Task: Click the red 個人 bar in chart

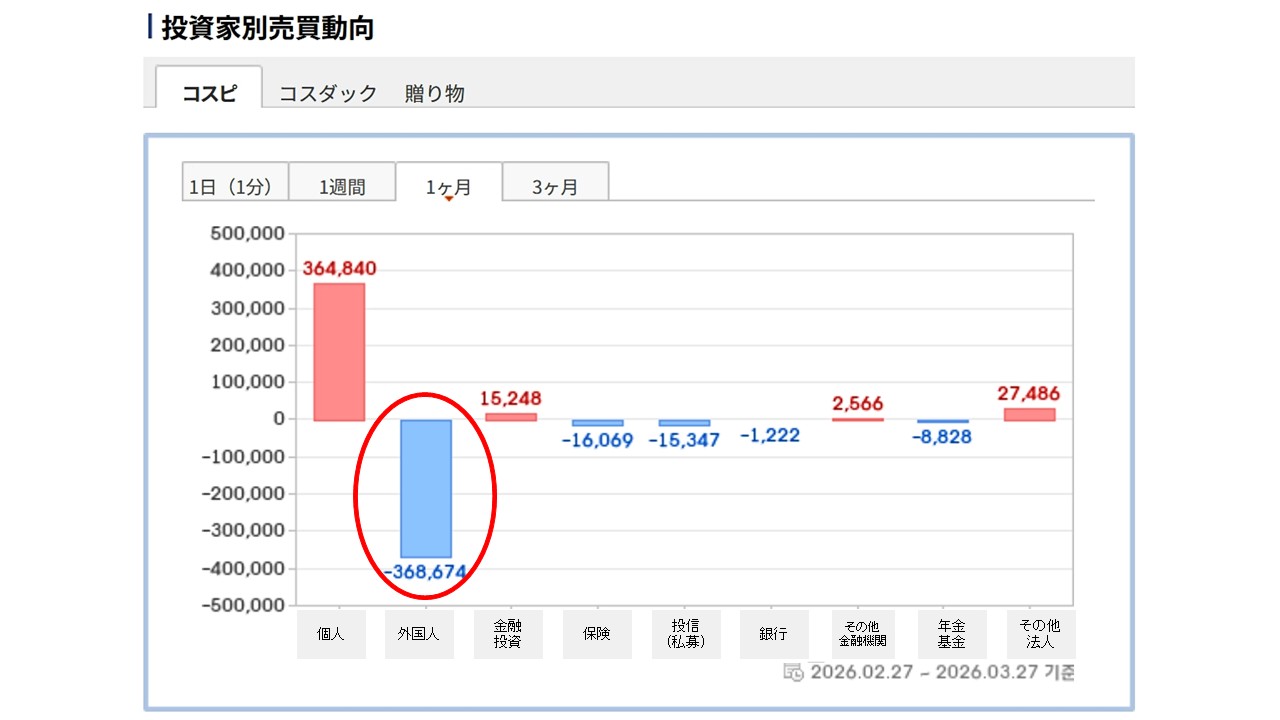Action: [339, 351]
